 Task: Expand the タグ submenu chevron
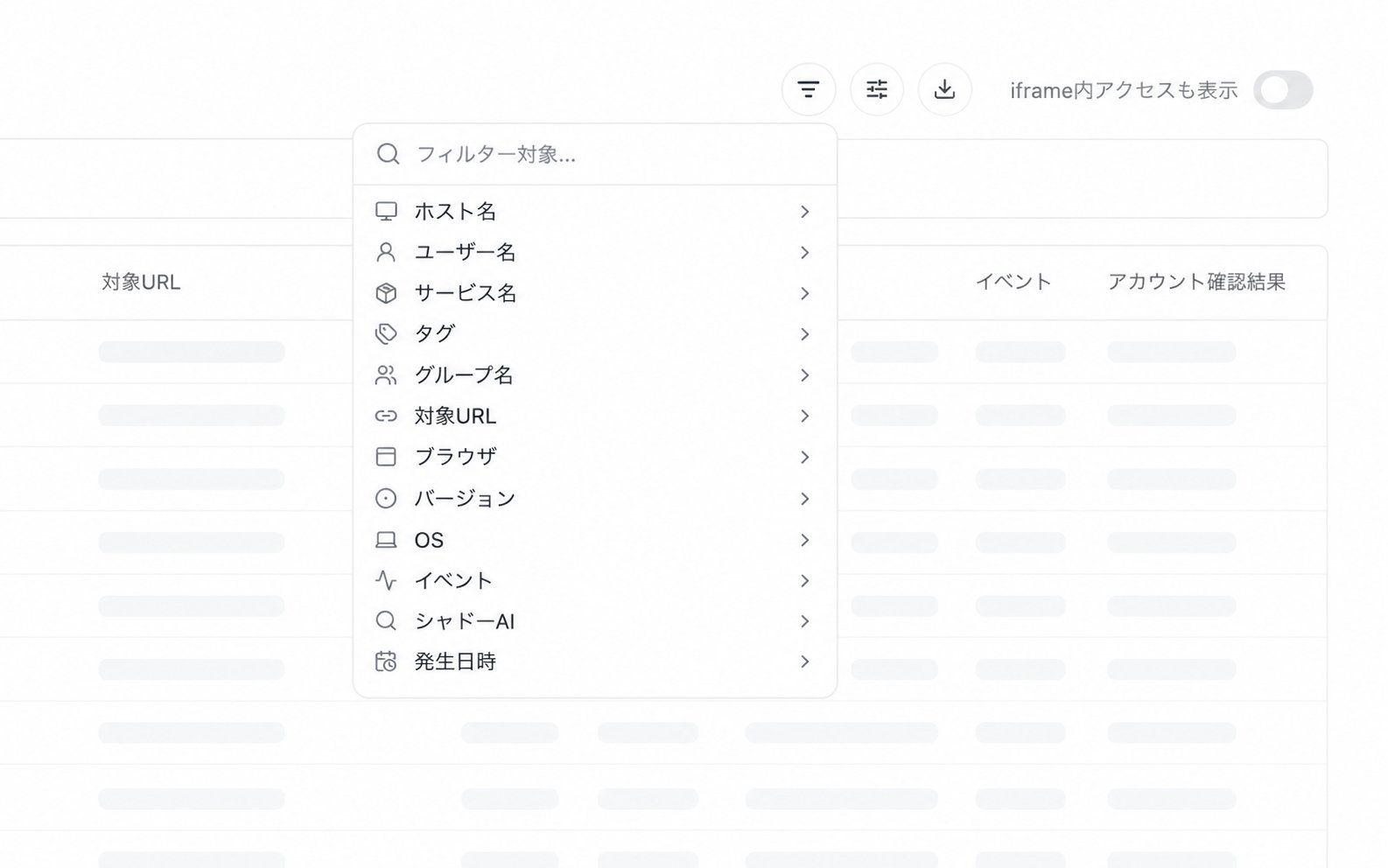pos(804,334)
